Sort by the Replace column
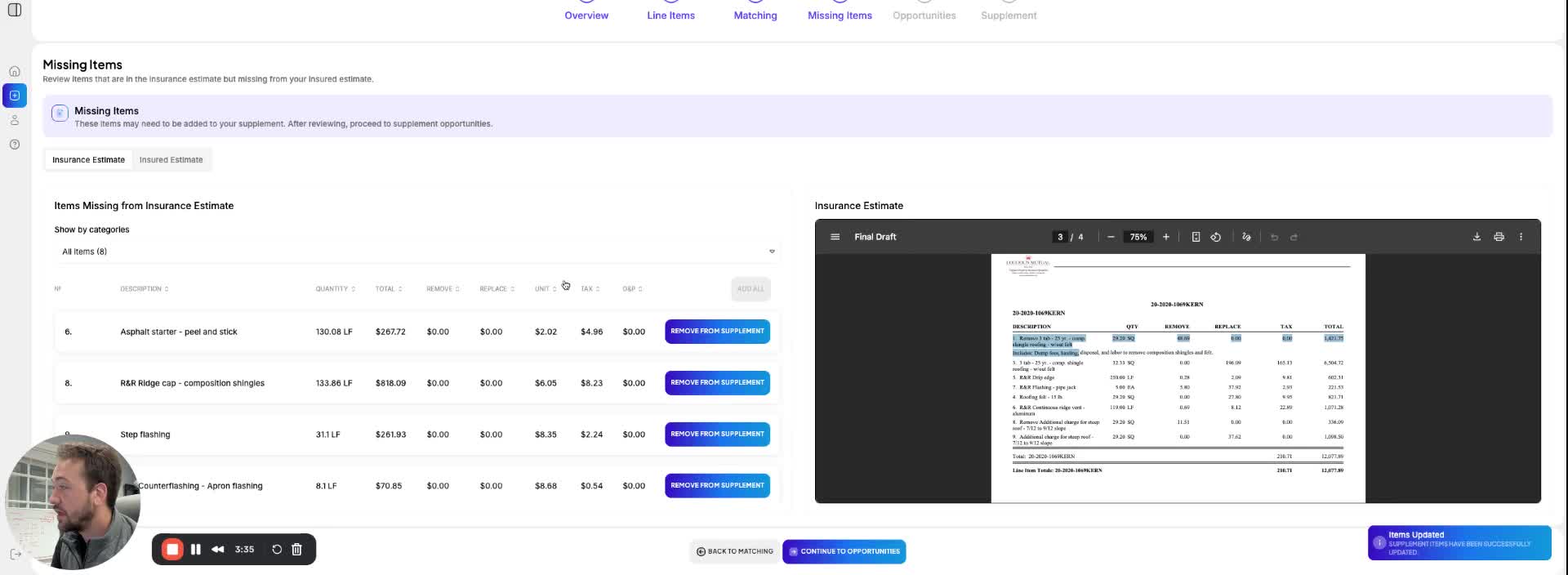 [497, 289]
